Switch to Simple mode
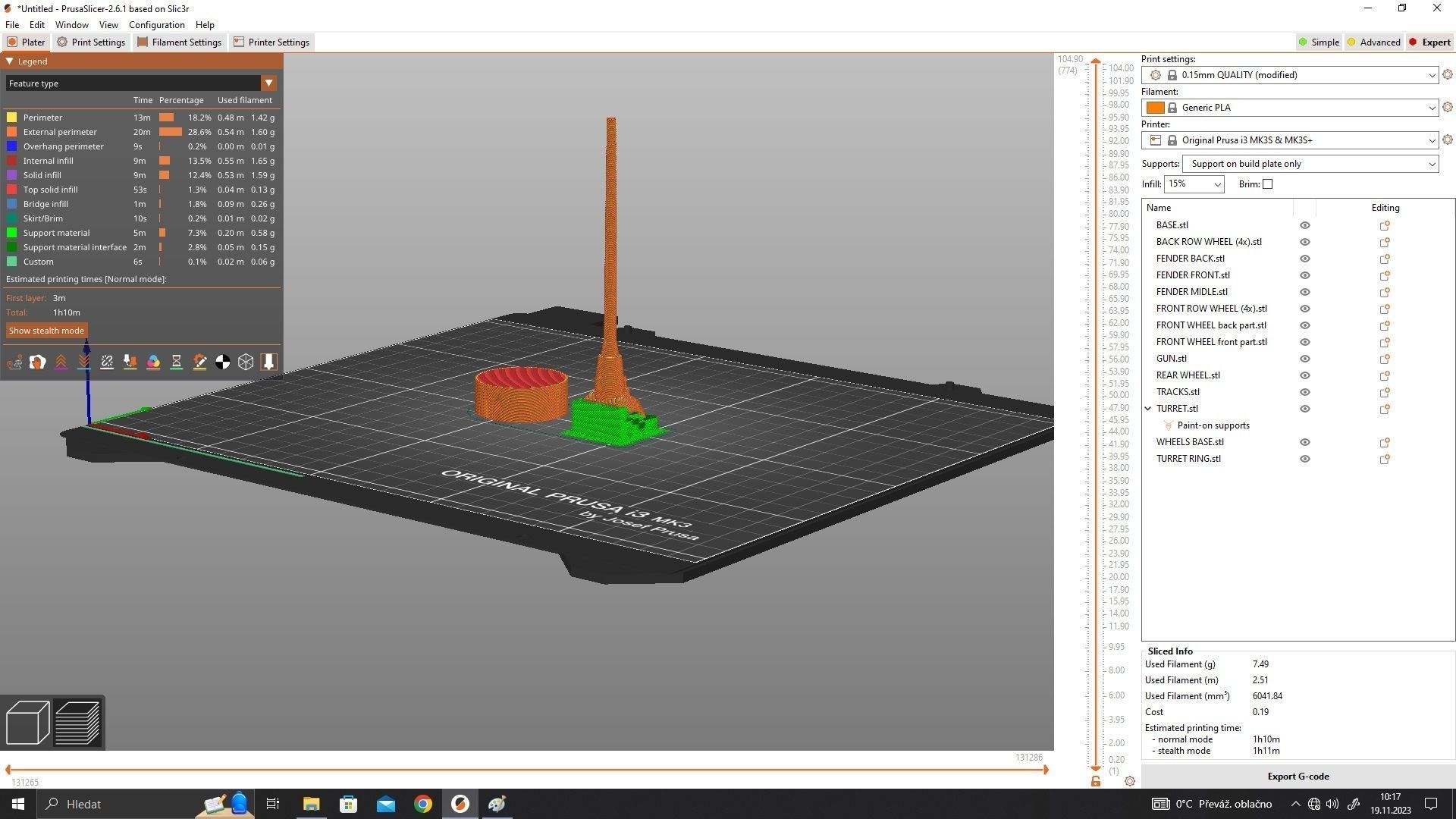The image size is (1456, 819). [x=1318, y=42]
